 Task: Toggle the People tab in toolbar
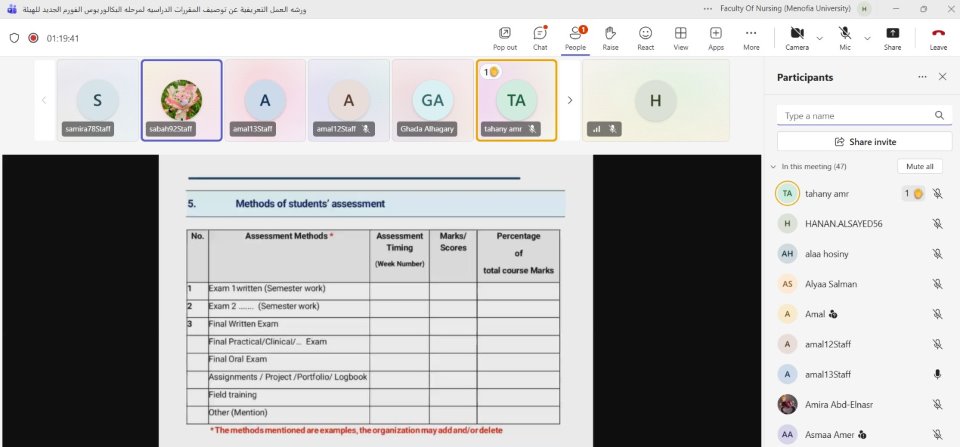click(575, 38)
